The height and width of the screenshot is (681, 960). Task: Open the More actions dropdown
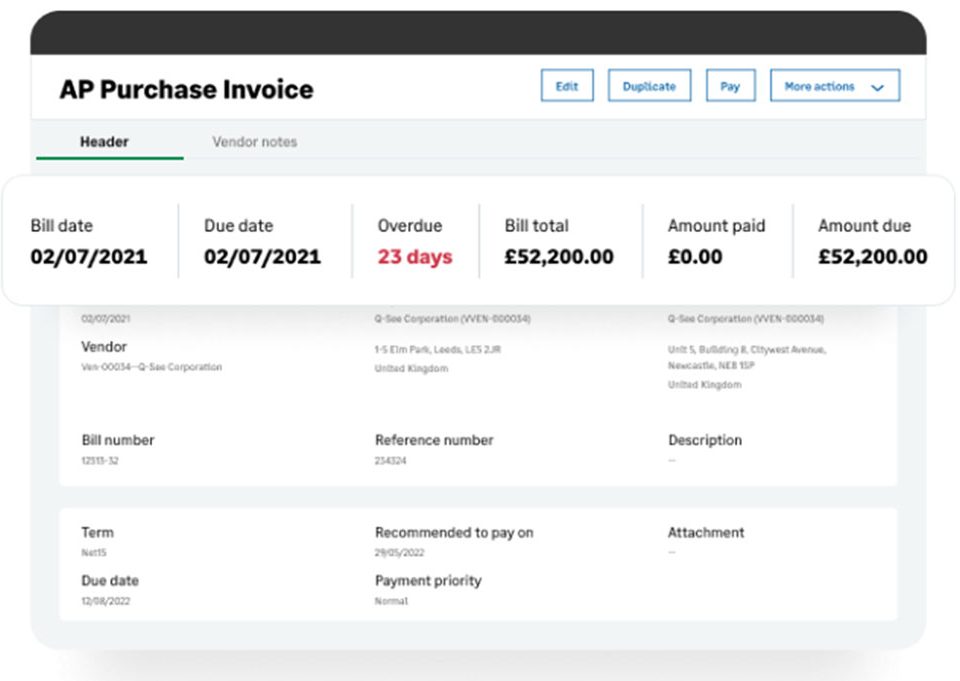coord(834,86)
